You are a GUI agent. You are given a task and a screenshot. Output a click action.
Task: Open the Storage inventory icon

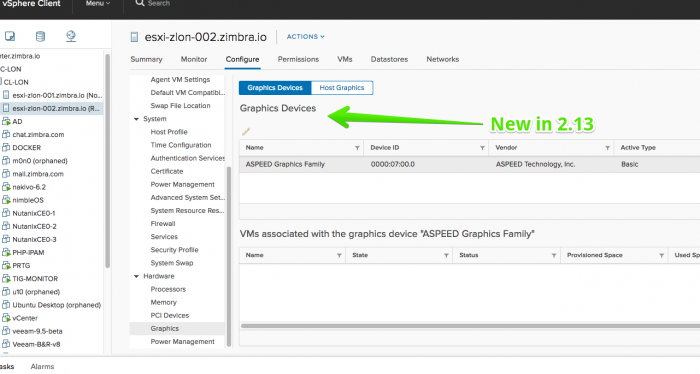(x=40, y=36)
